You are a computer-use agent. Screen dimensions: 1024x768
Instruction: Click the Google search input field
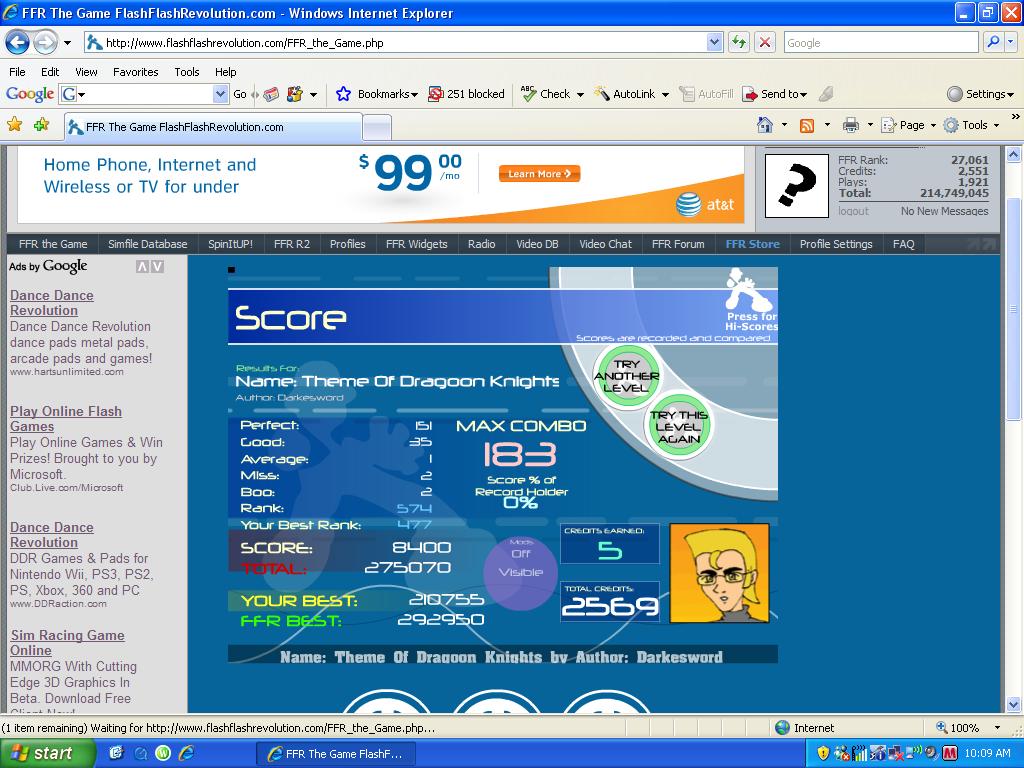pyautogui.click(x=880, y=43)
